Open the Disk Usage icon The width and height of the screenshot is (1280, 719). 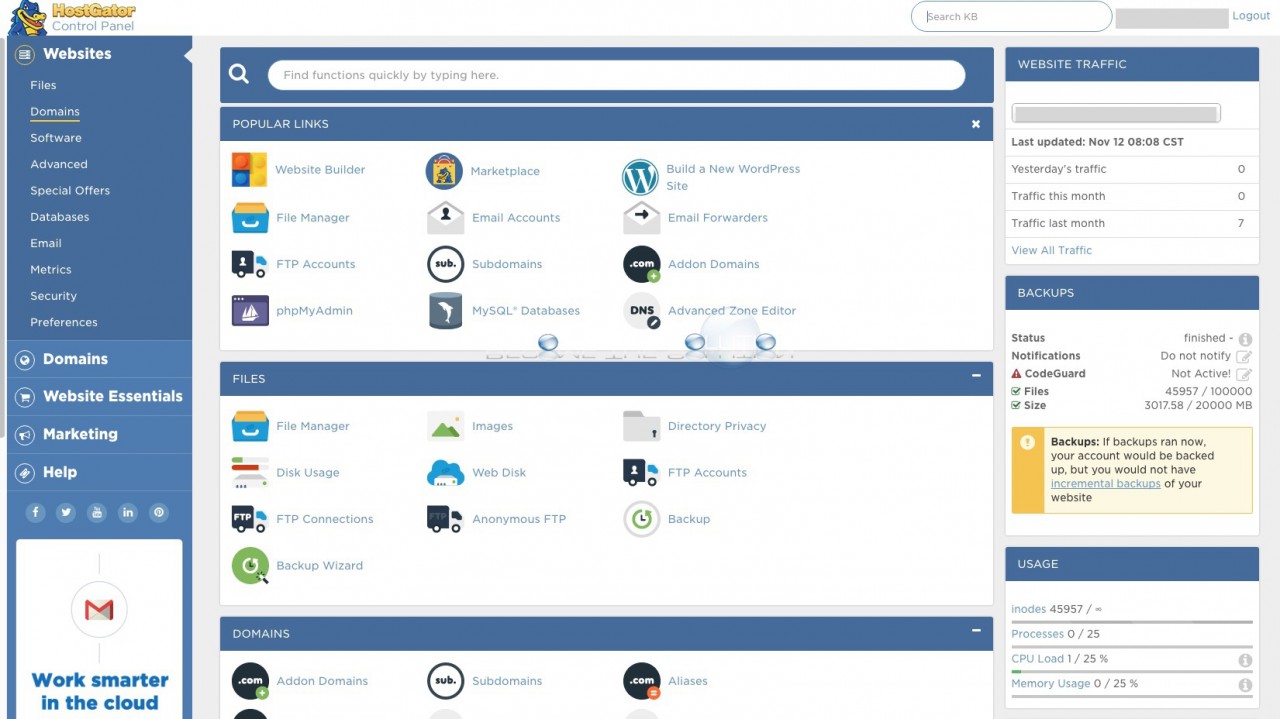(249, 472)
